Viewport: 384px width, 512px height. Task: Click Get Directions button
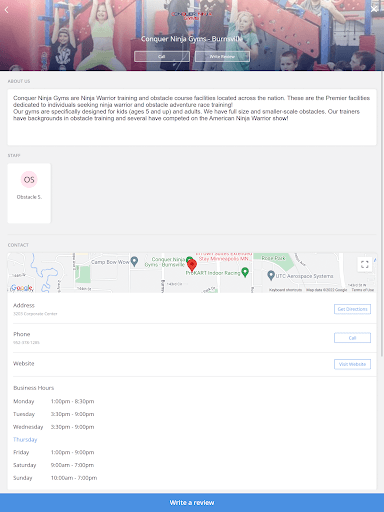click(x=352, y=309)
